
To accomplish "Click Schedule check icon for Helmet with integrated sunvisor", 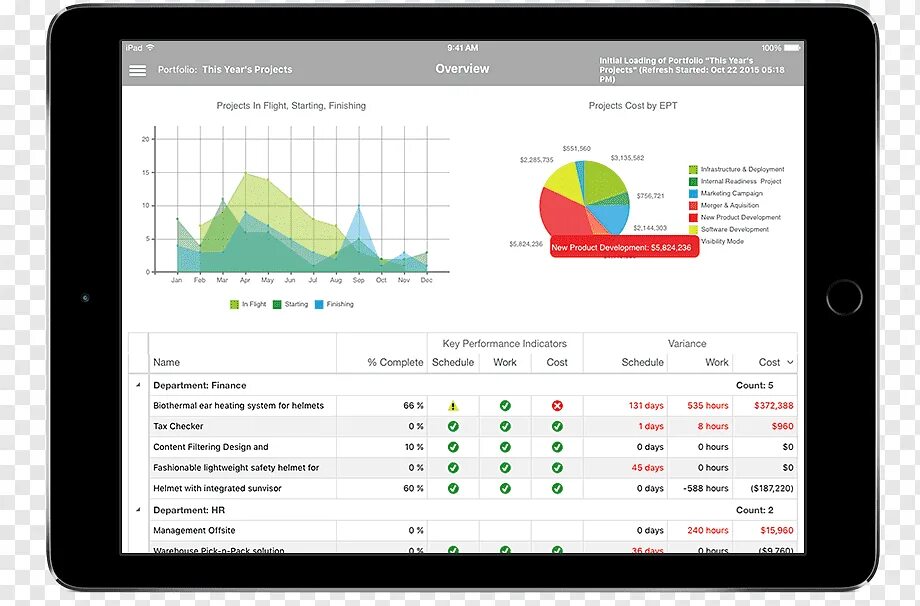I will [x=453, y=488].
